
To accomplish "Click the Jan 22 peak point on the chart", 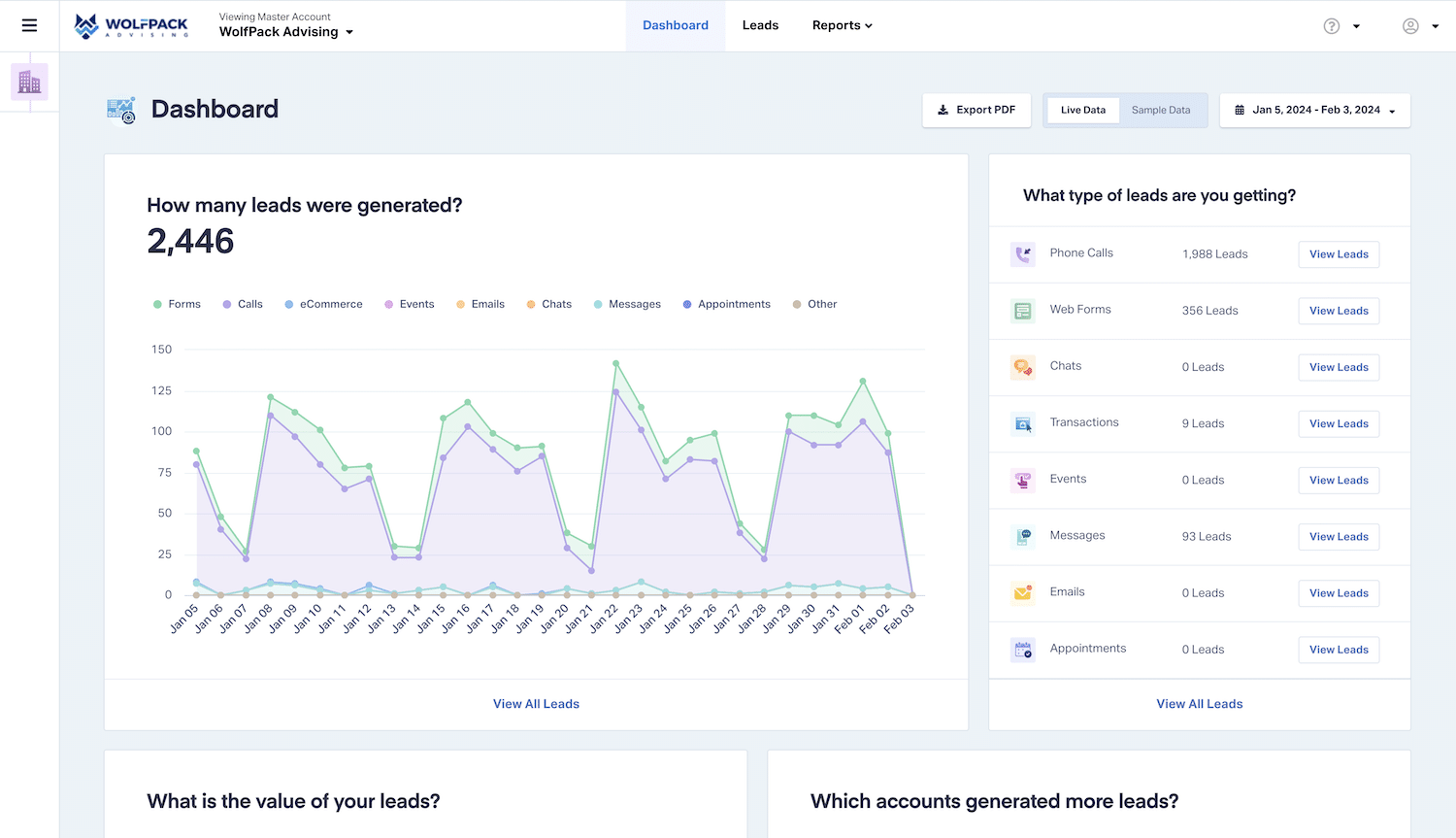I will (615, 363).
